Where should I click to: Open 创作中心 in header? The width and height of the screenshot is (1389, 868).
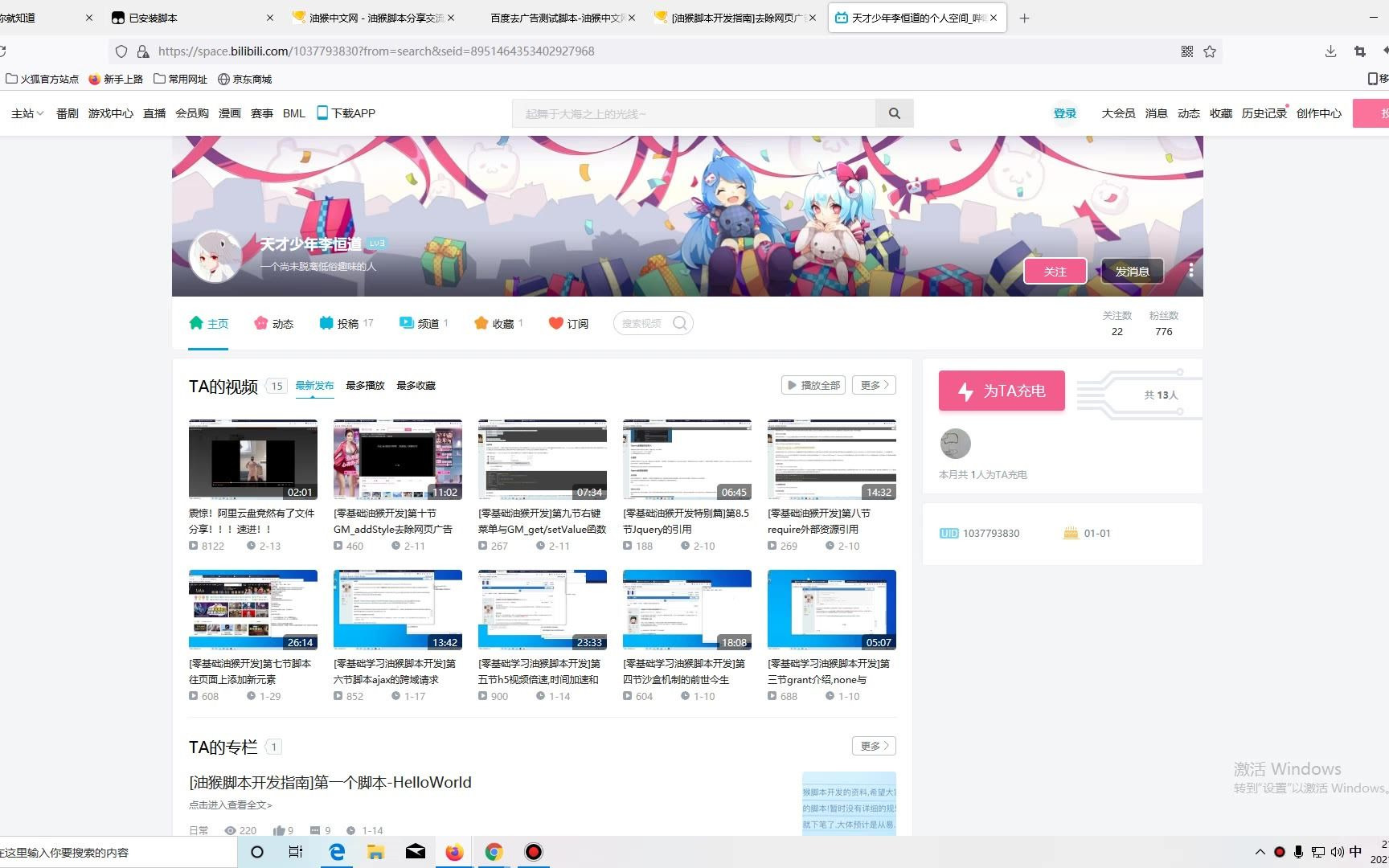click(1319, 113)
